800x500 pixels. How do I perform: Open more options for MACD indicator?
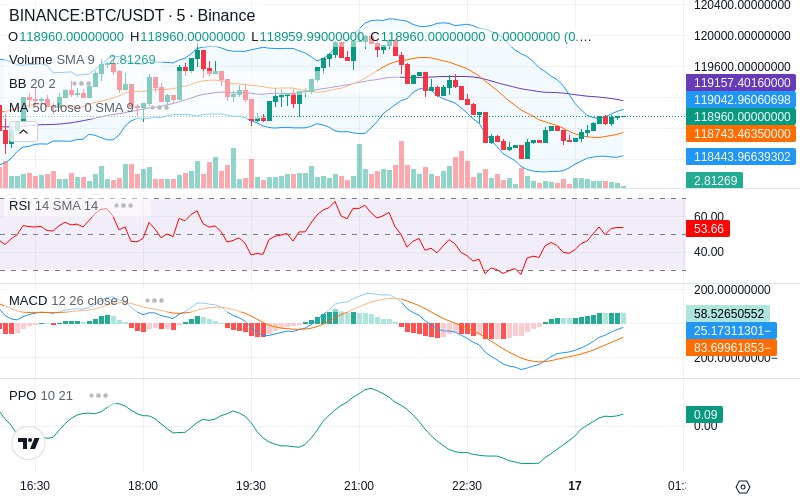pos(154,301)
